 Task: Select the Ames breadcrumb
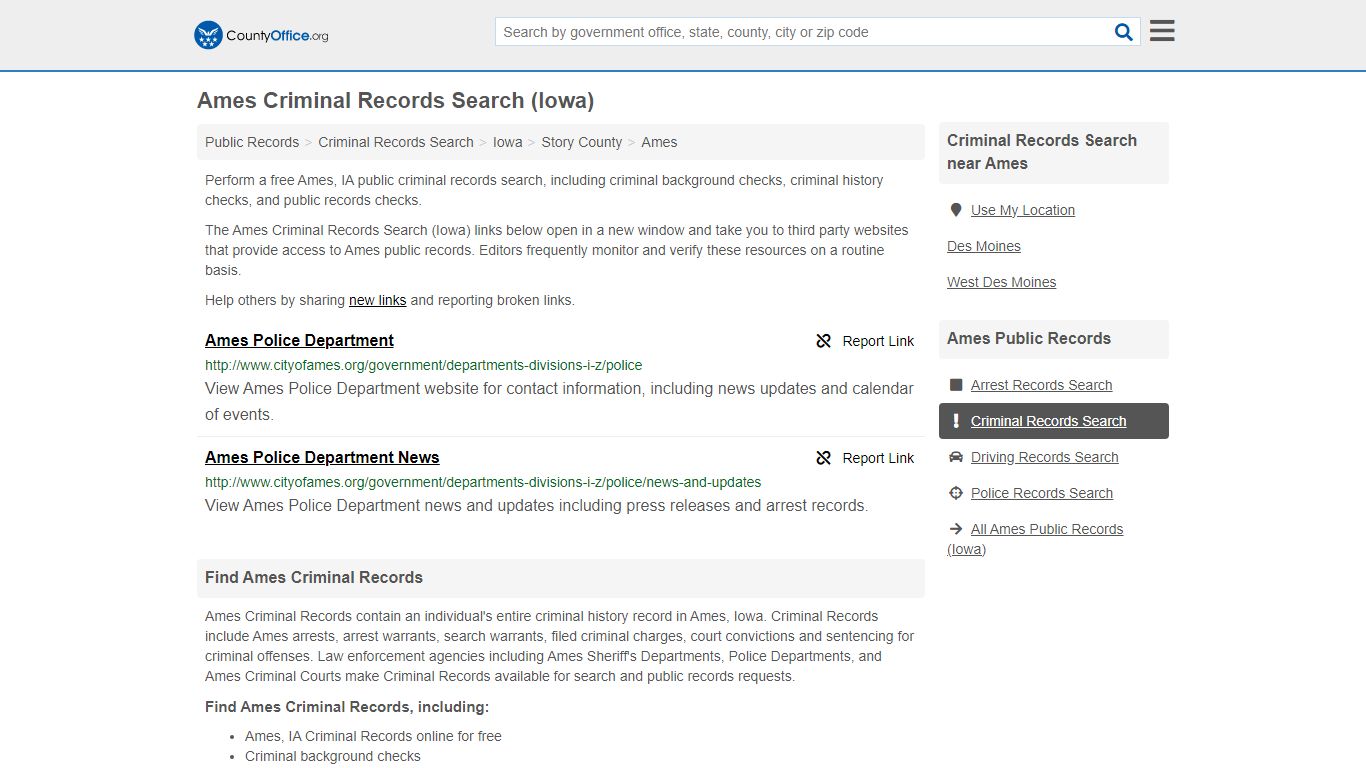(x=659, y=142)
